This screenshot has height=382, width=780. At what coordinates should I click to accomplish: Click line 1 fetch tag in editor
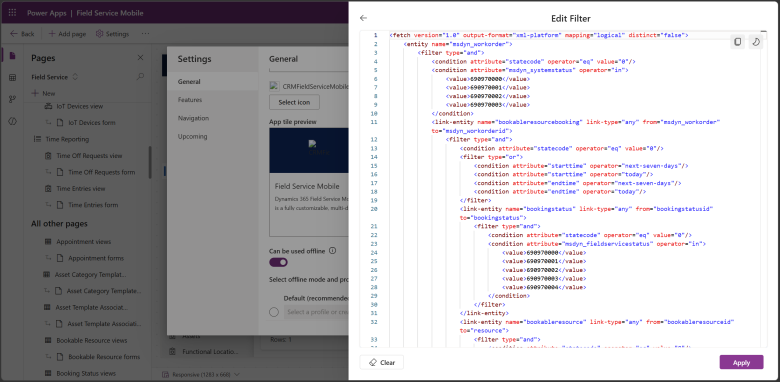(538, 35)
